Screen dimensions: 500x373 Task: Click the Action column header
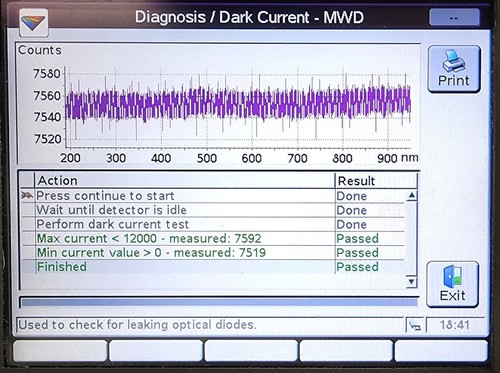point(185,180)
